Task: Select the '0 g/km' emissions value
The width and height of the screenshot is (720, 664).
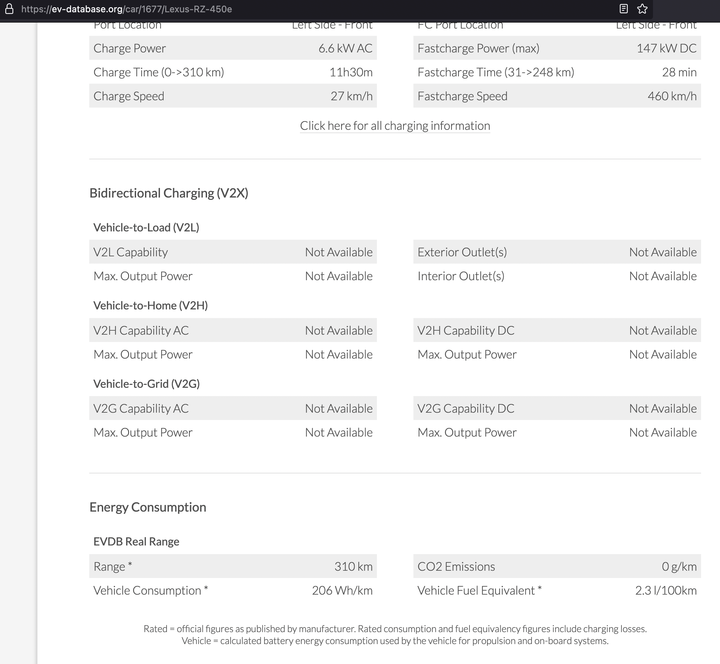Action: click(679, 566)
